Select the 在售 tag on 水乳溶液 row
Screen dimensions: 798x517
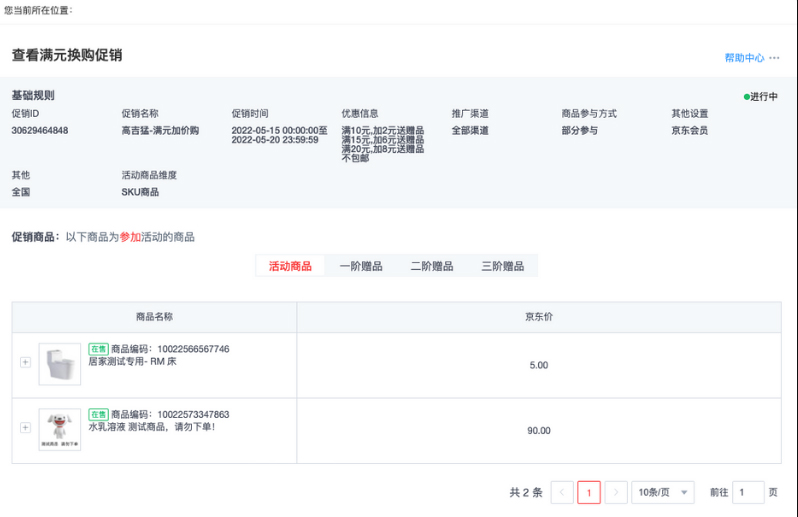(98, 414)
